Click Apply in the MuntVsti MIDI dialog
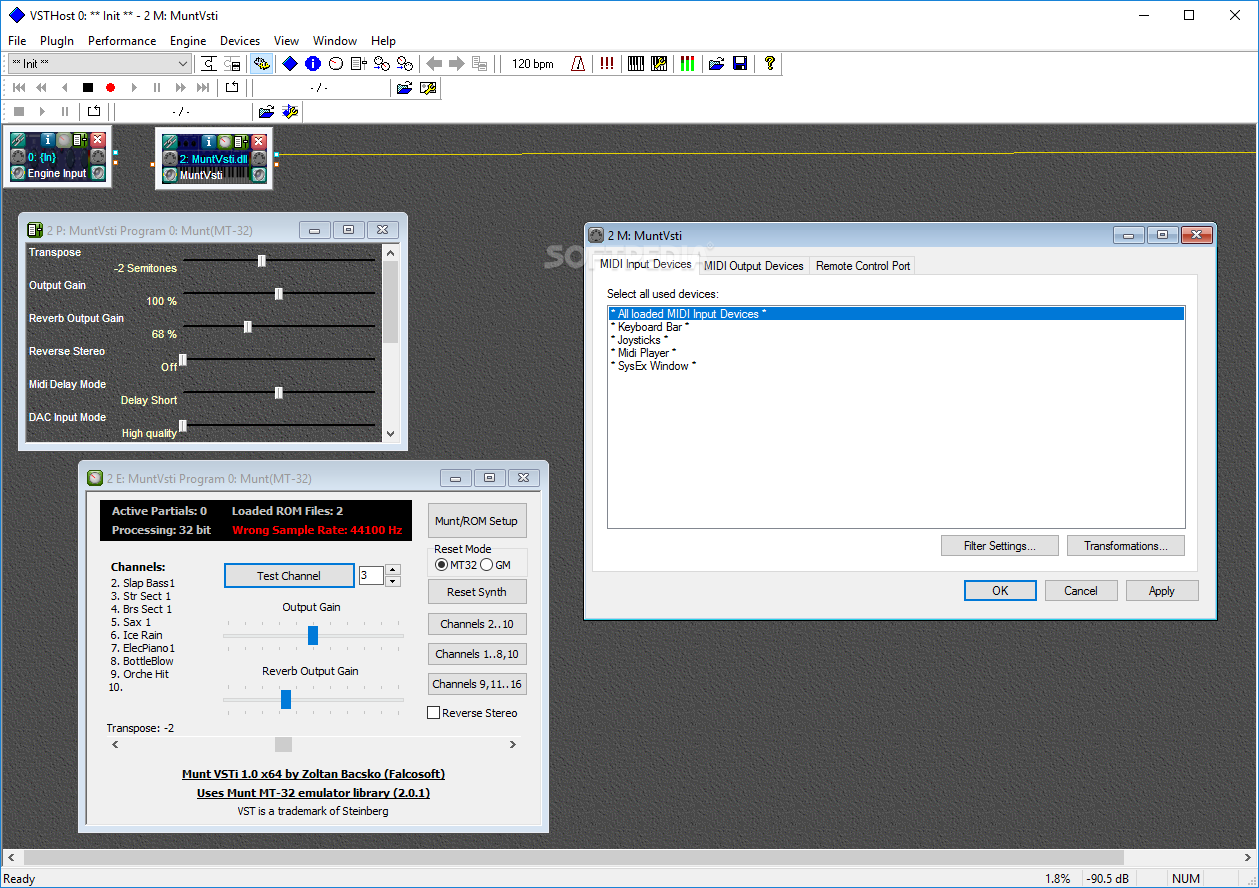 pos(1162,591)
